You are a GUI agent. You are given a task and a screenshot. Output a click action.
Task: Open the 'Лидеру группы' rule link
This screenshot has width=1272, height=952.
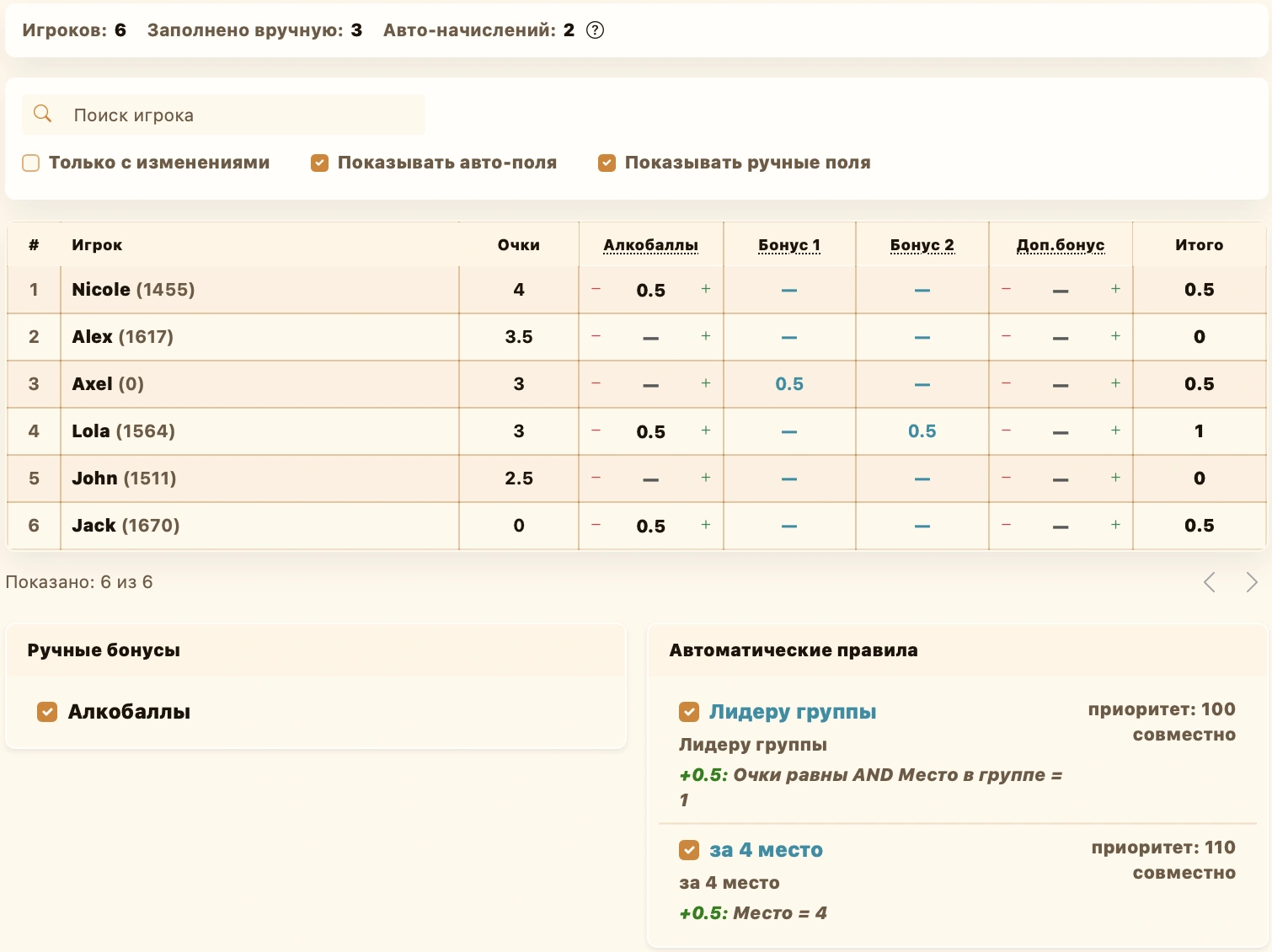point(793,712)
